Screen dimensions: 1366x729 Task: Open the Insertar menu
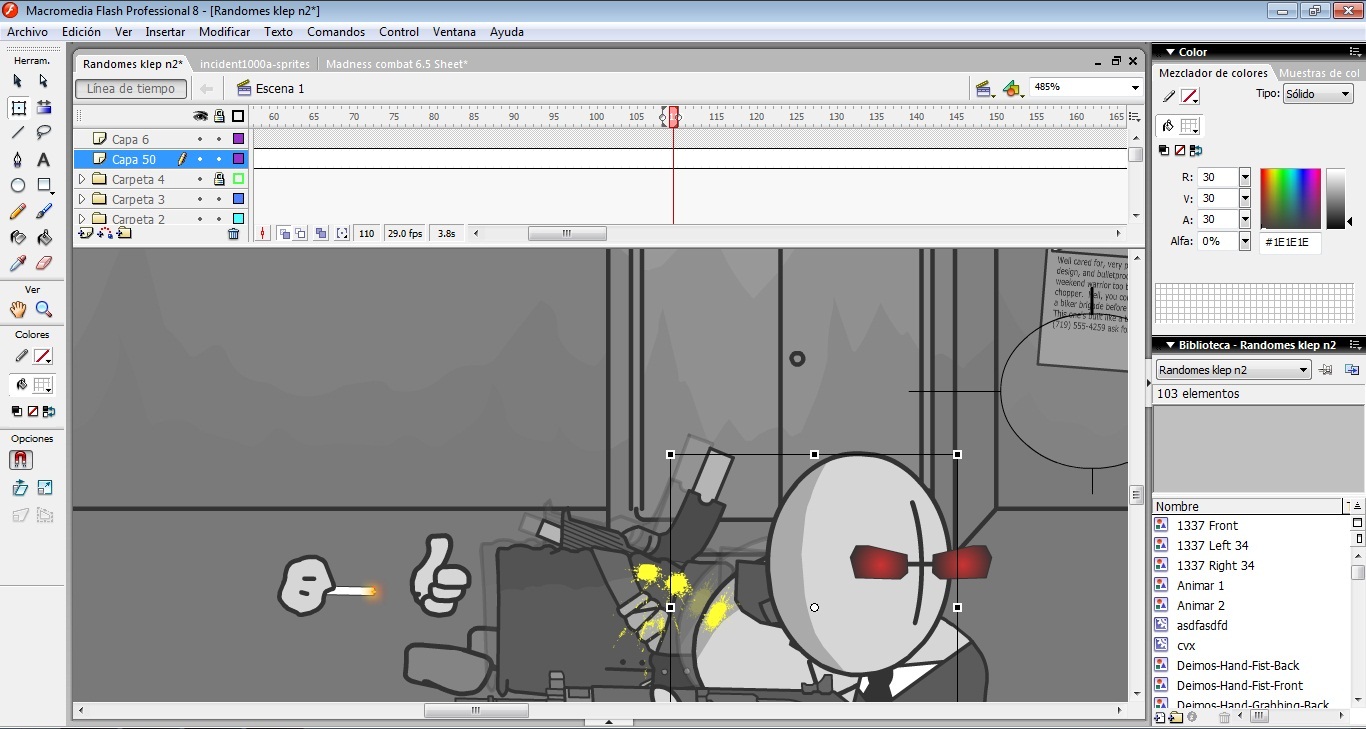coord(165,32)
